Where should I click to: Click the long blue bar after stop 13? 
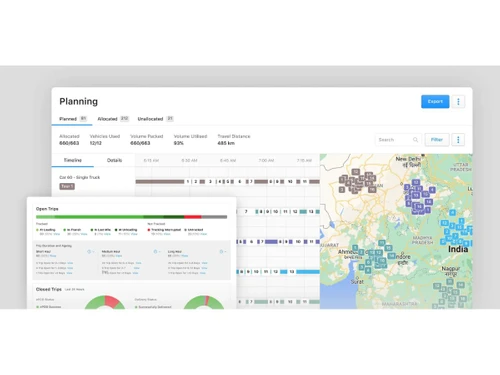308,272
